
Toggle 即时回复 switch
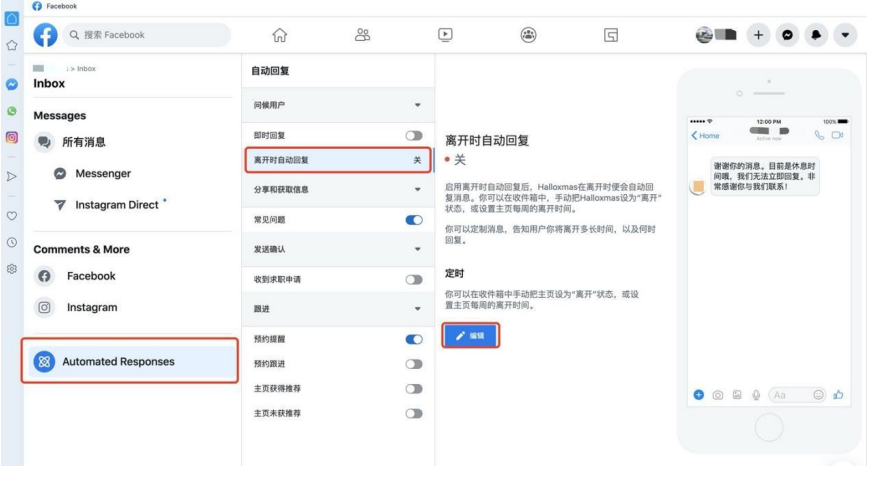[414, 136]
